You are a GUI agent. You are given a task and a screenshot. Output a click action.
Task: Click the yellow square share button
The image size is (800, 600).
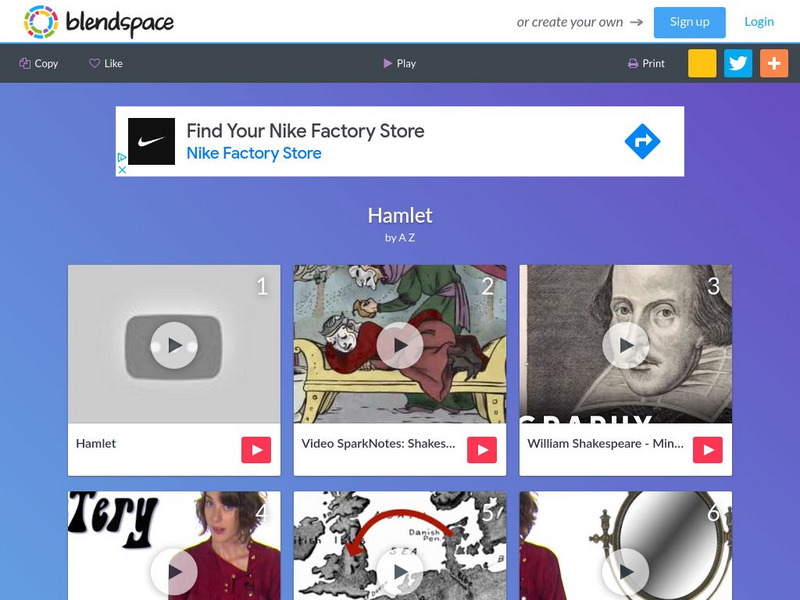(702, 63)
